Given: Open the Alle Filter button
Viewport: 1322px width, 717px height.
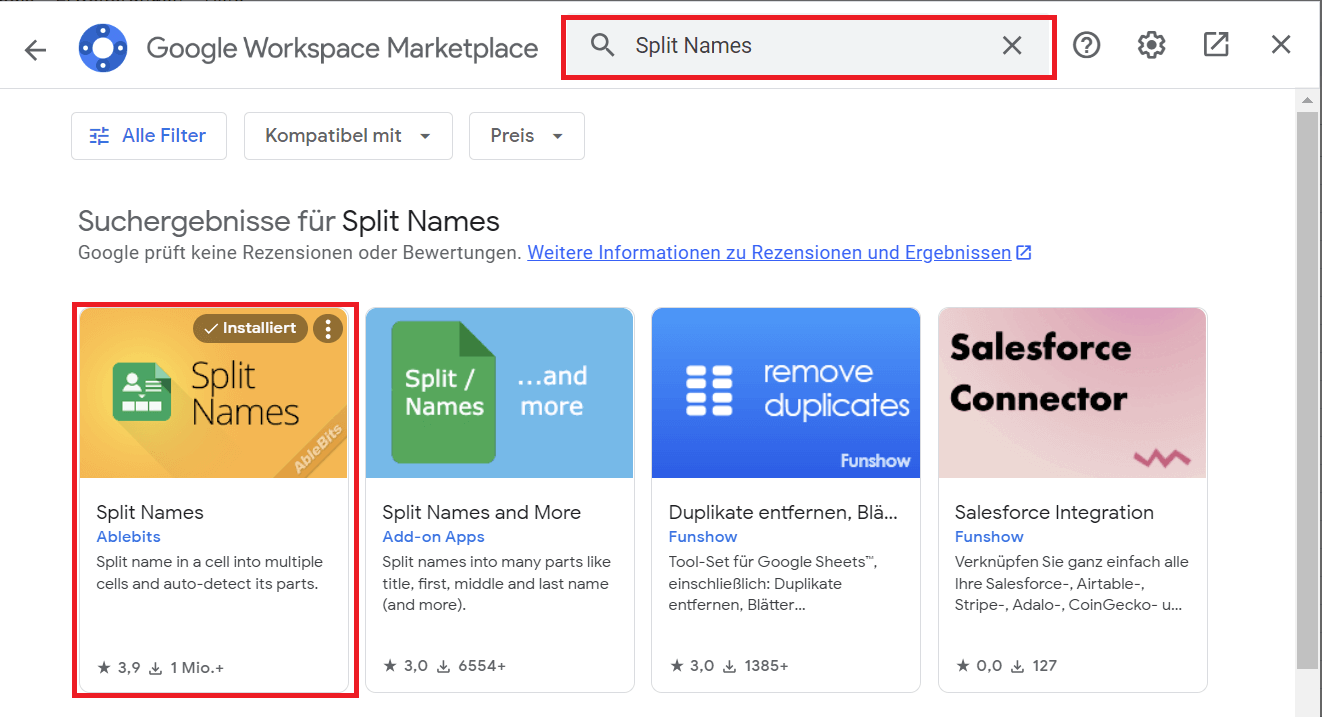Looking at the screenshot, I should (149, 136).
